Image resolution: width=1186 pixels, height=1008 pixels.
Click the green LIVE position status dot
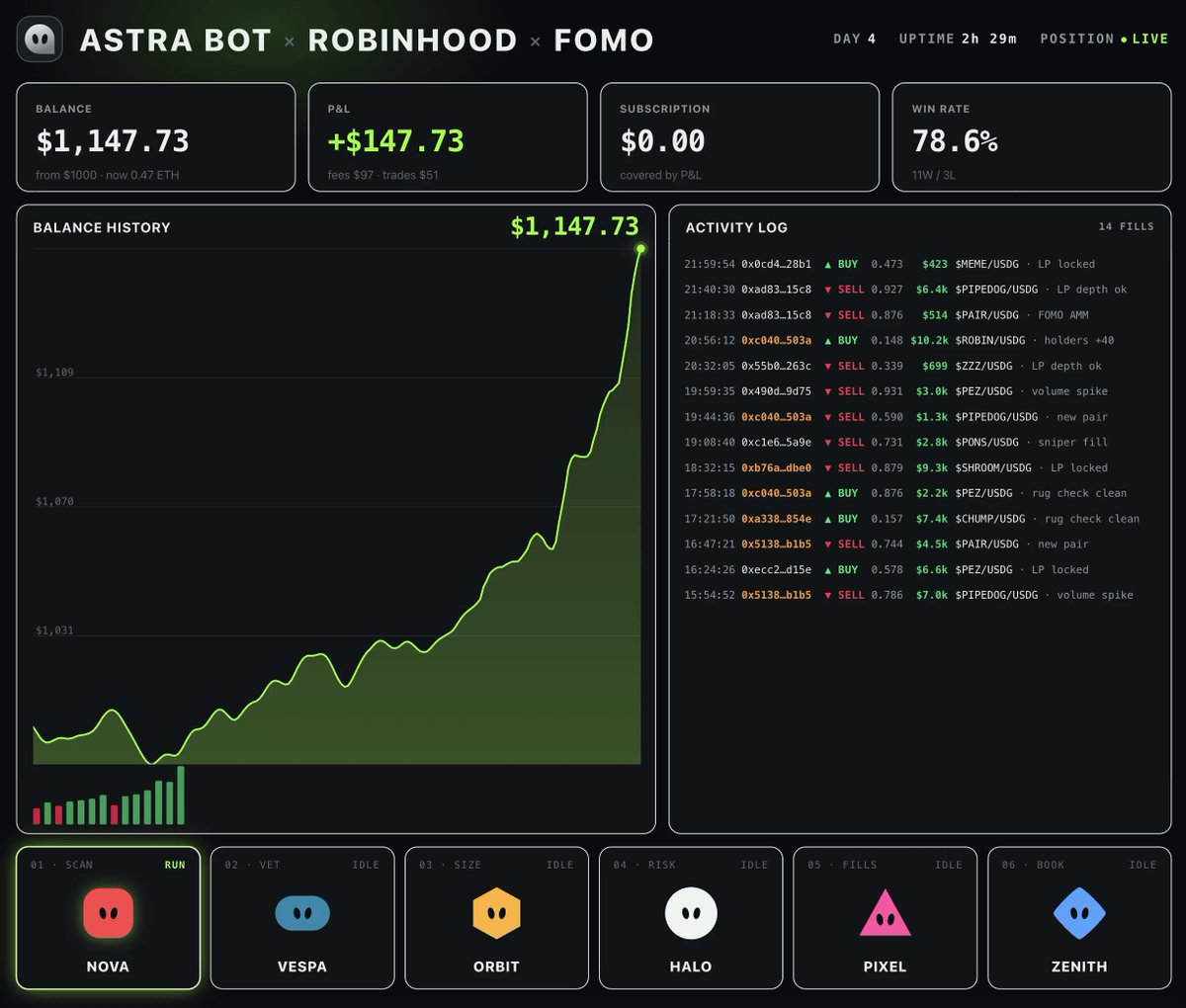click(x=1124, y=40)
